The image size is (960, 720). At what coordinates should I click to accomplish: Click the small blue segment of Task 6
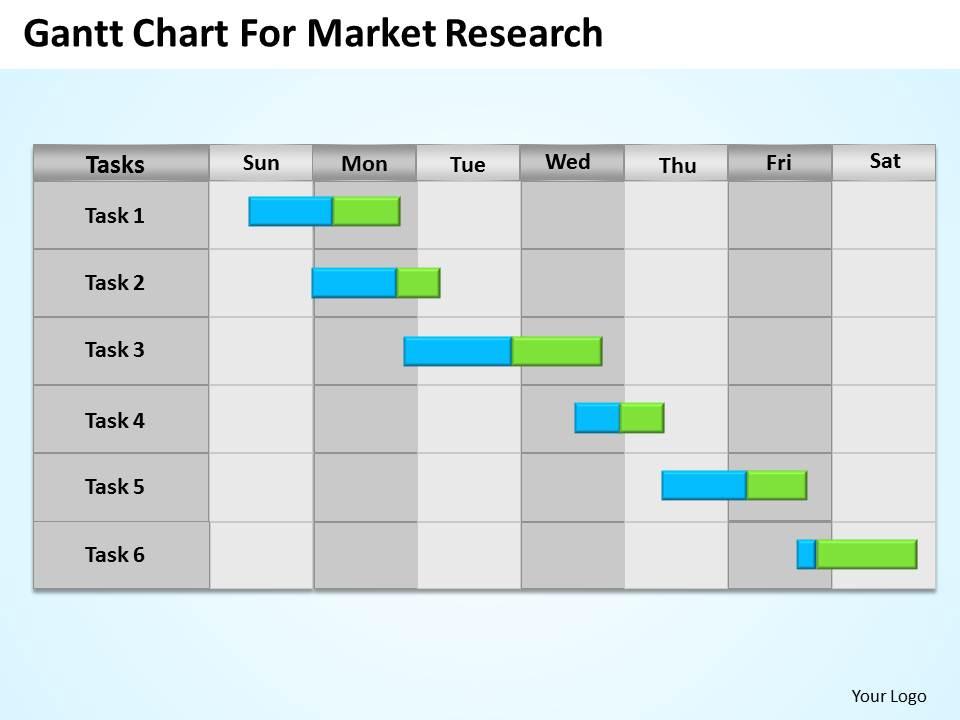[806, 554]
